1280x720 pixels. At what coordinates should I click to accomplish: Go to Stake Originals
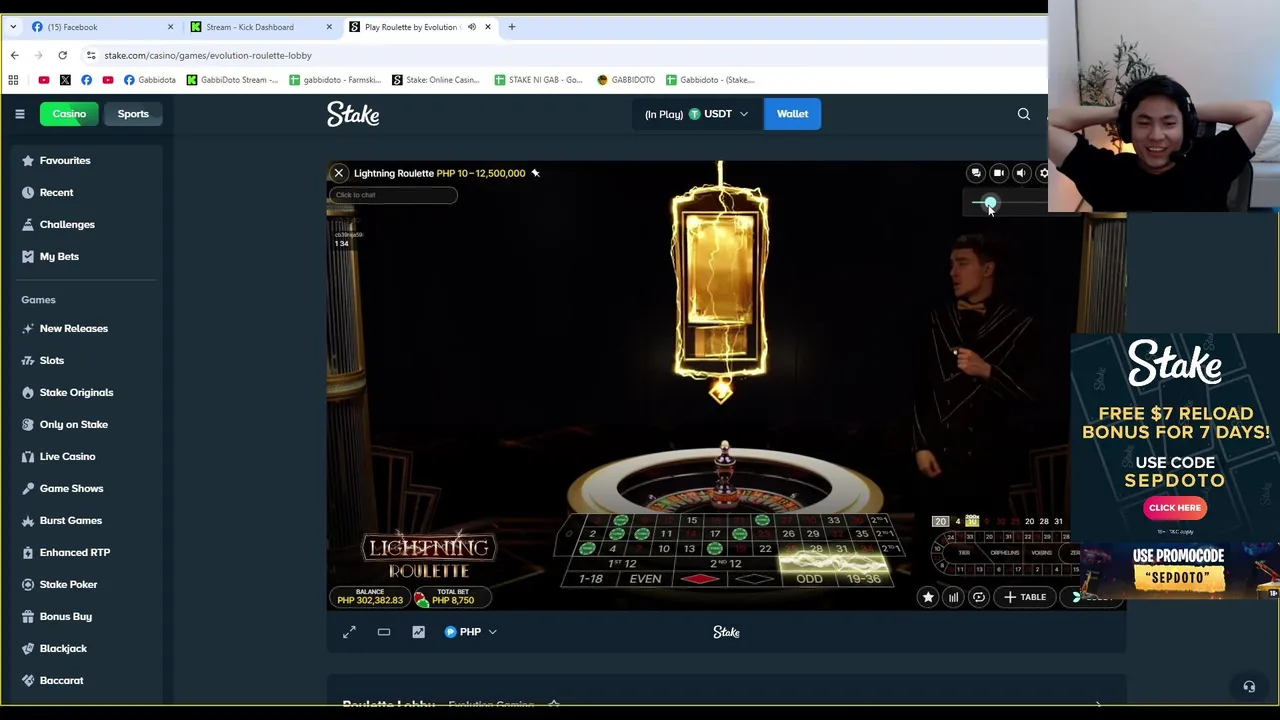tap(76, 392)
